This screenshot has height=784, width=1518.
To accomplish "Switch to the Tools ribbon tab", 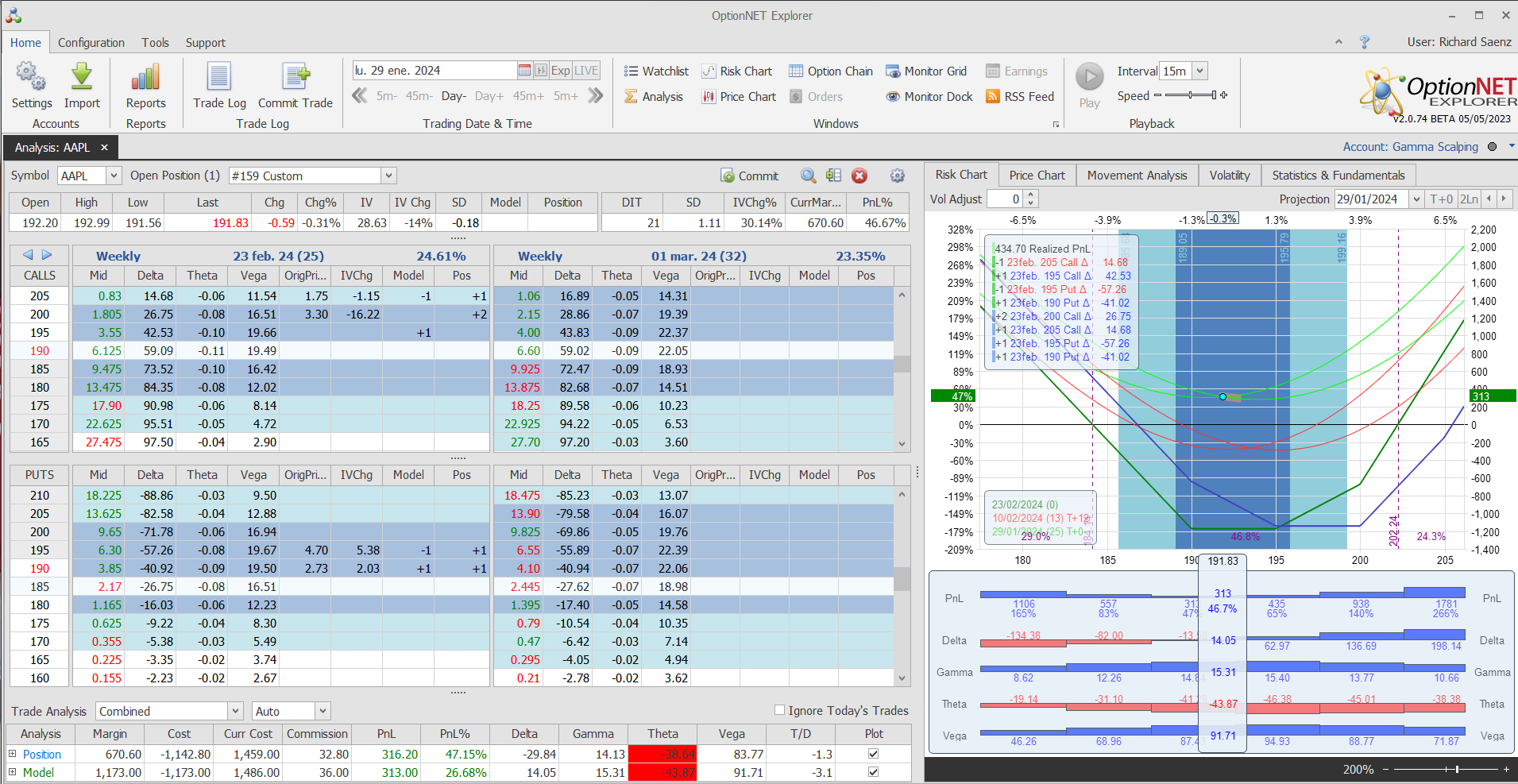I will tap(156, 43).
